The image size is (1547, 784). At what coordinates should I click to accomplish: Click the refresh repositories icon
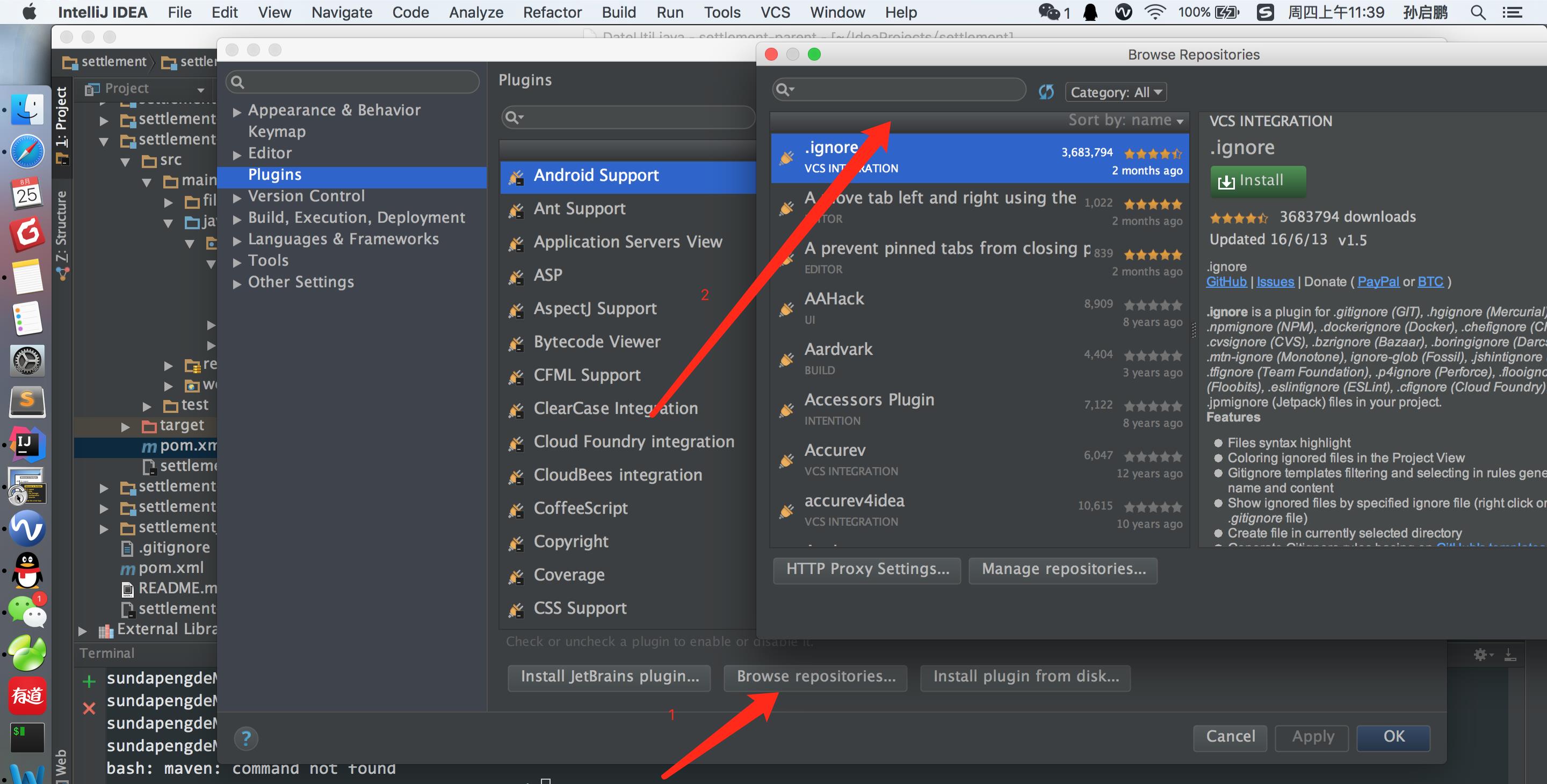tap(1046, 92)
